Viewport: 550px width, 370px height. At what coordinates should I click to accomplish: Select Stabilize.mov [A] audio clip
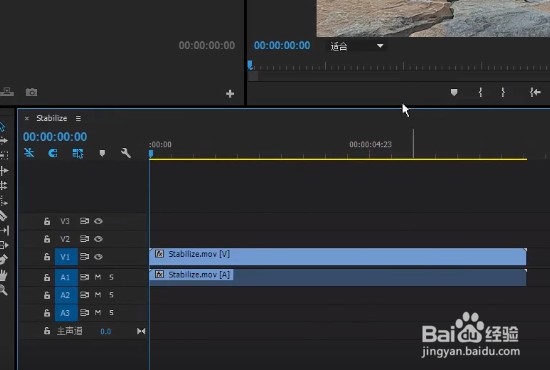[338, 277]
